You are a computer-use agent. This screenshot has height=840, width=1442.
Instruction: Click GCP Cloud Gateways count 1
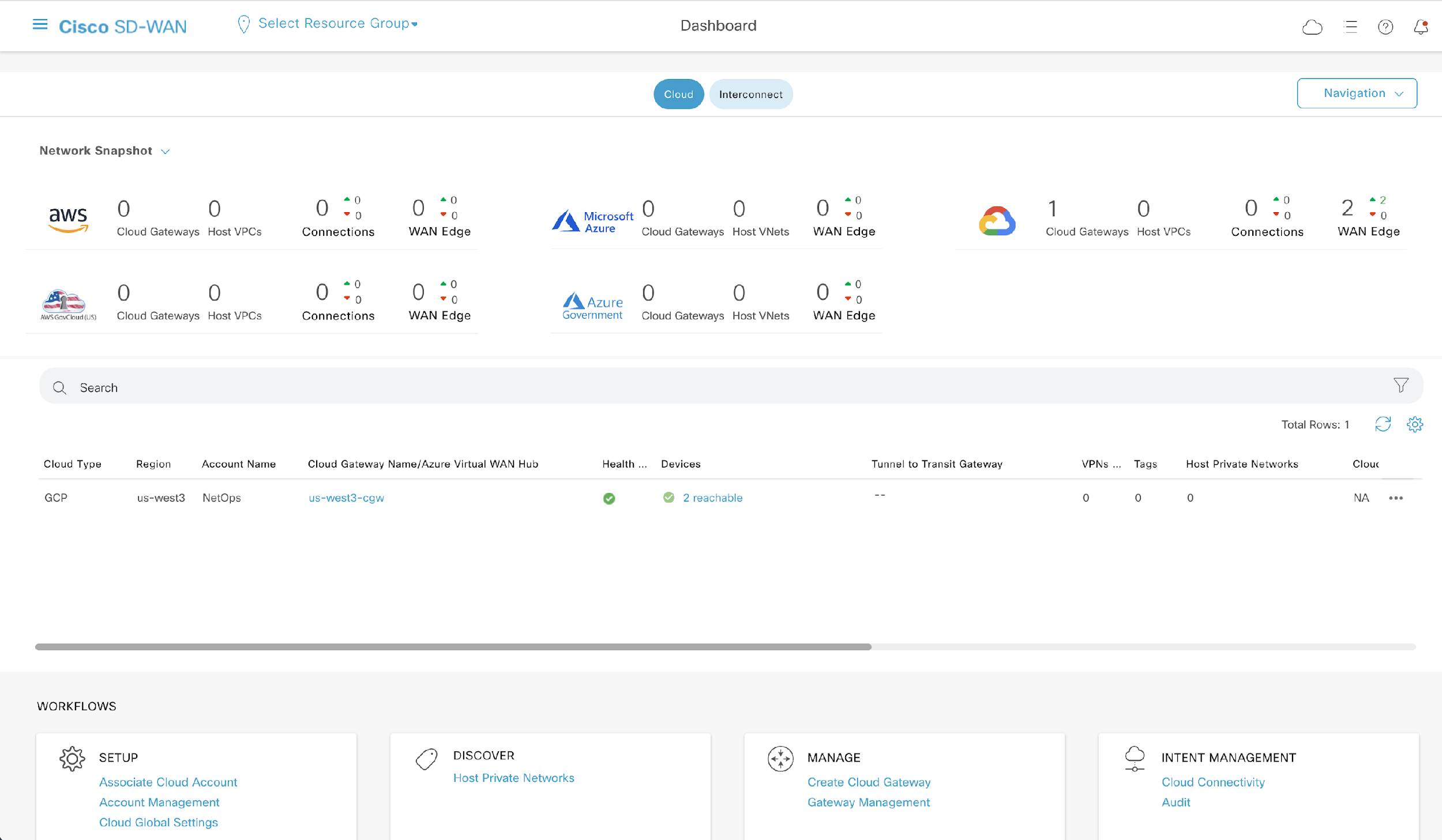pyautogui.click(x=1052, y=209)
